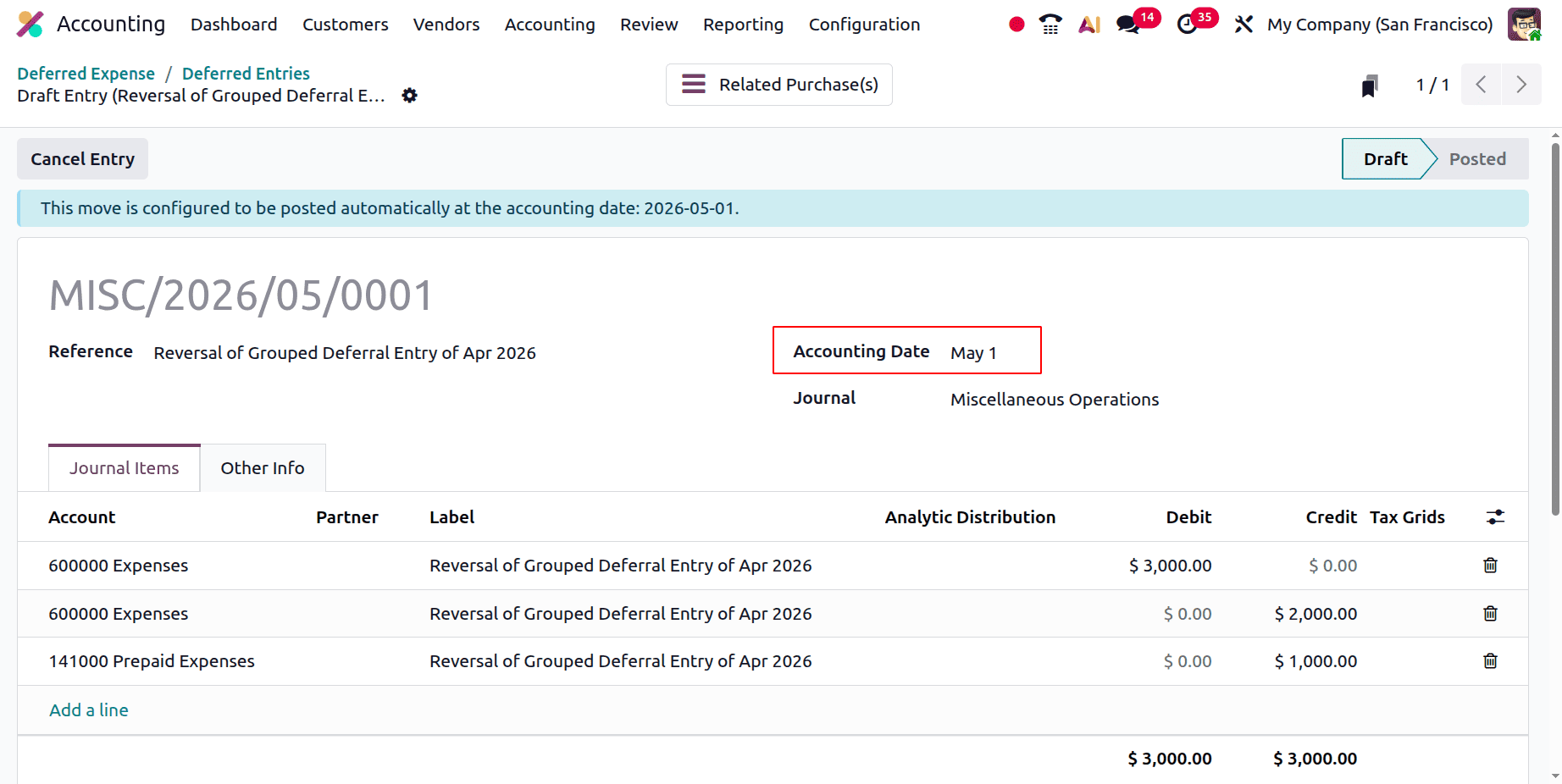The height and width of the screenshot is (784, 1562).
Task: Click Related Purchase(s) smart button
Action: pos(779,85)
